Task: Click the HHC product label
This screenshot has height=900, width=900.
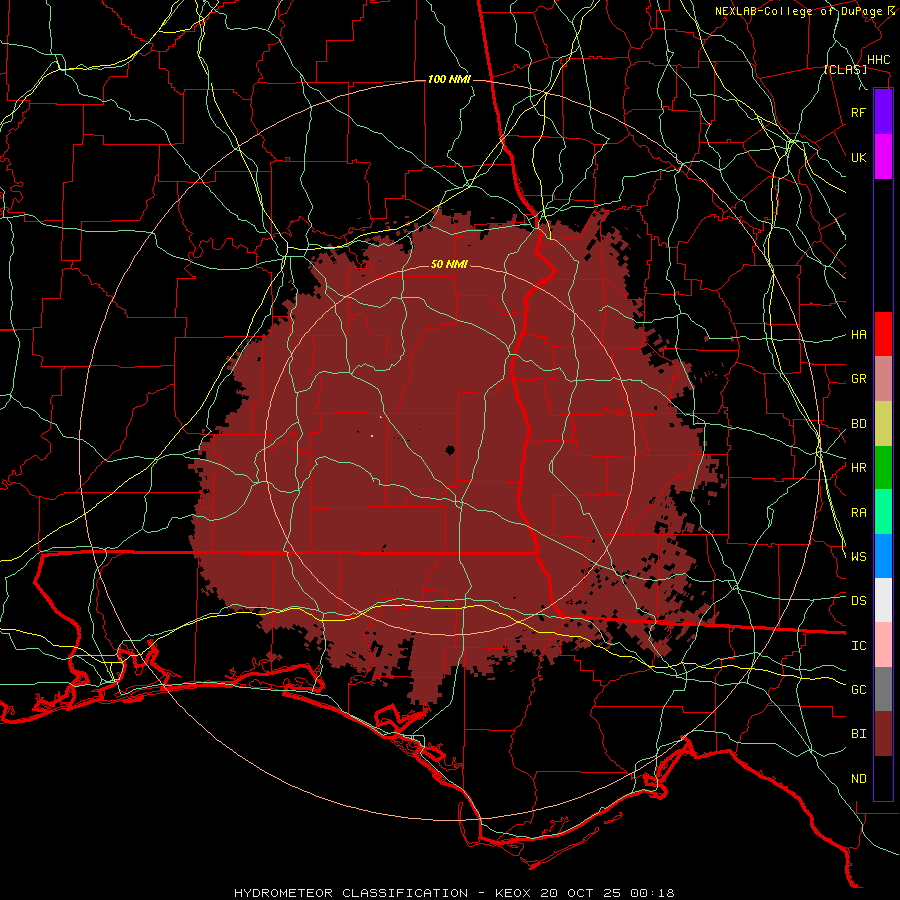Action: [879, 60]
